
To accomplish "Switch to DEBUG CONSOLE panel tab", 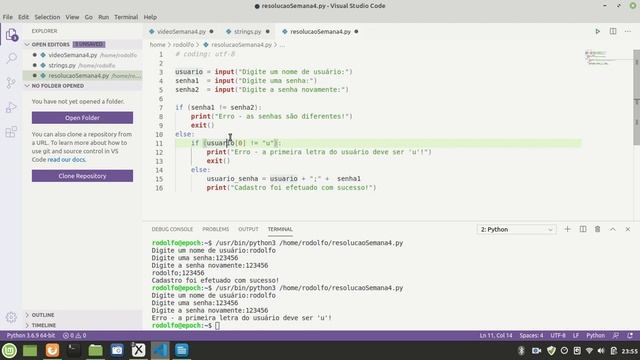I will 172,229.
